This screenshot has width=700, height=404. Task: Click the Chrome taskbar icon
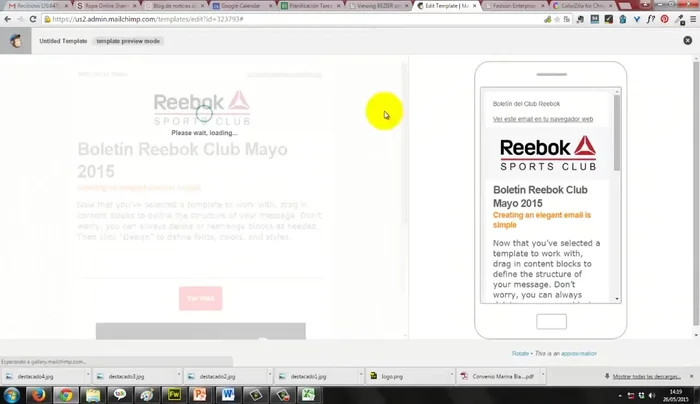[66, 395]
